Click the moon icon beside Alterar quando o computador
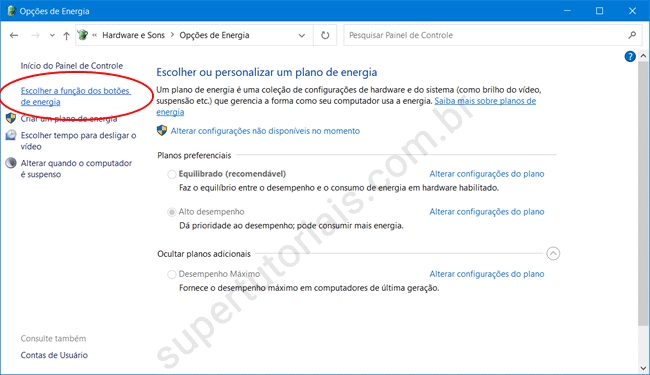Screen dimensions: 650x375 coord(11,163)
